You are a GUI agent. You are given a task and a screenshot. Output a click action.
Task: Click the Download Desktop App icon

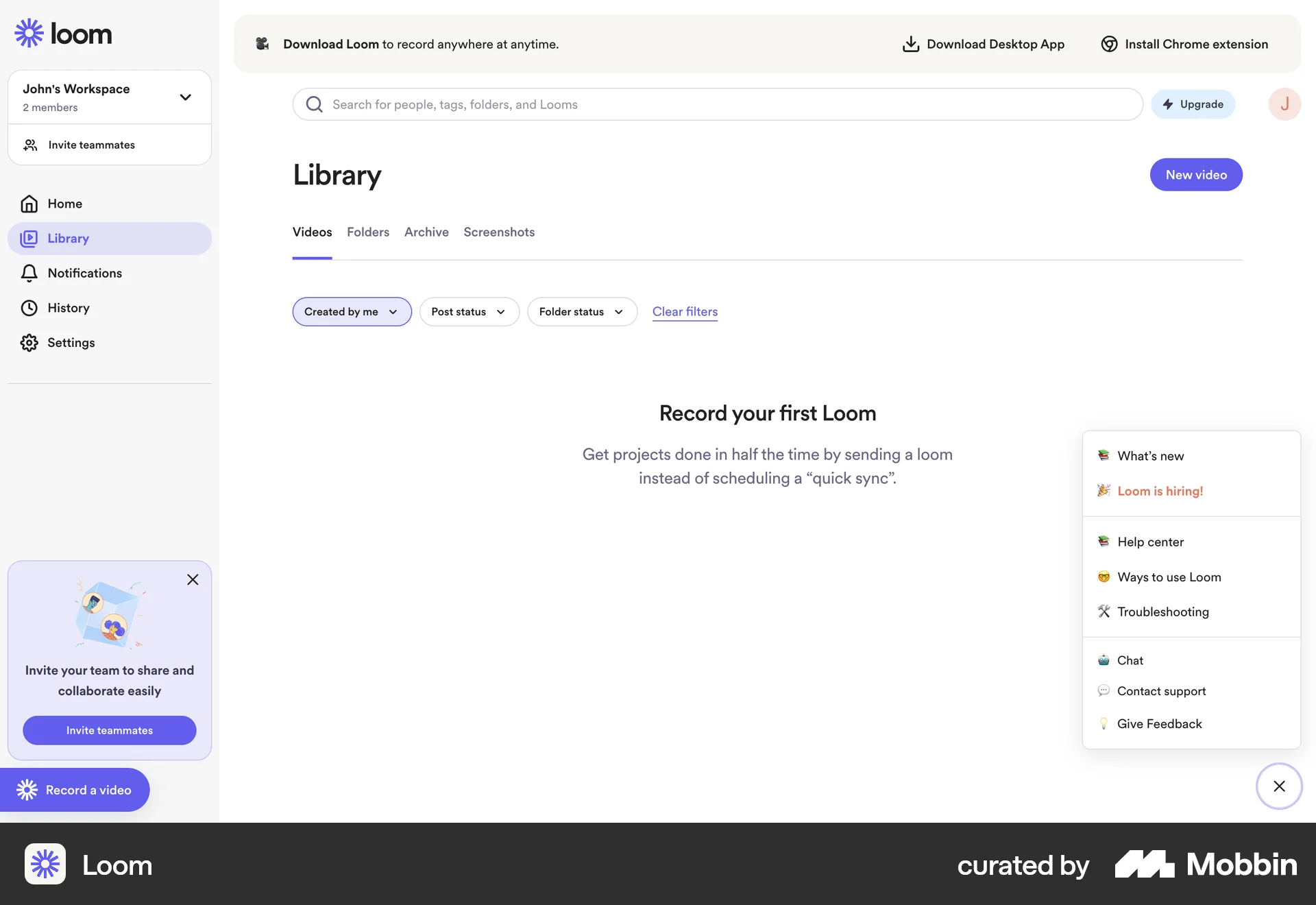click(910, 44)
